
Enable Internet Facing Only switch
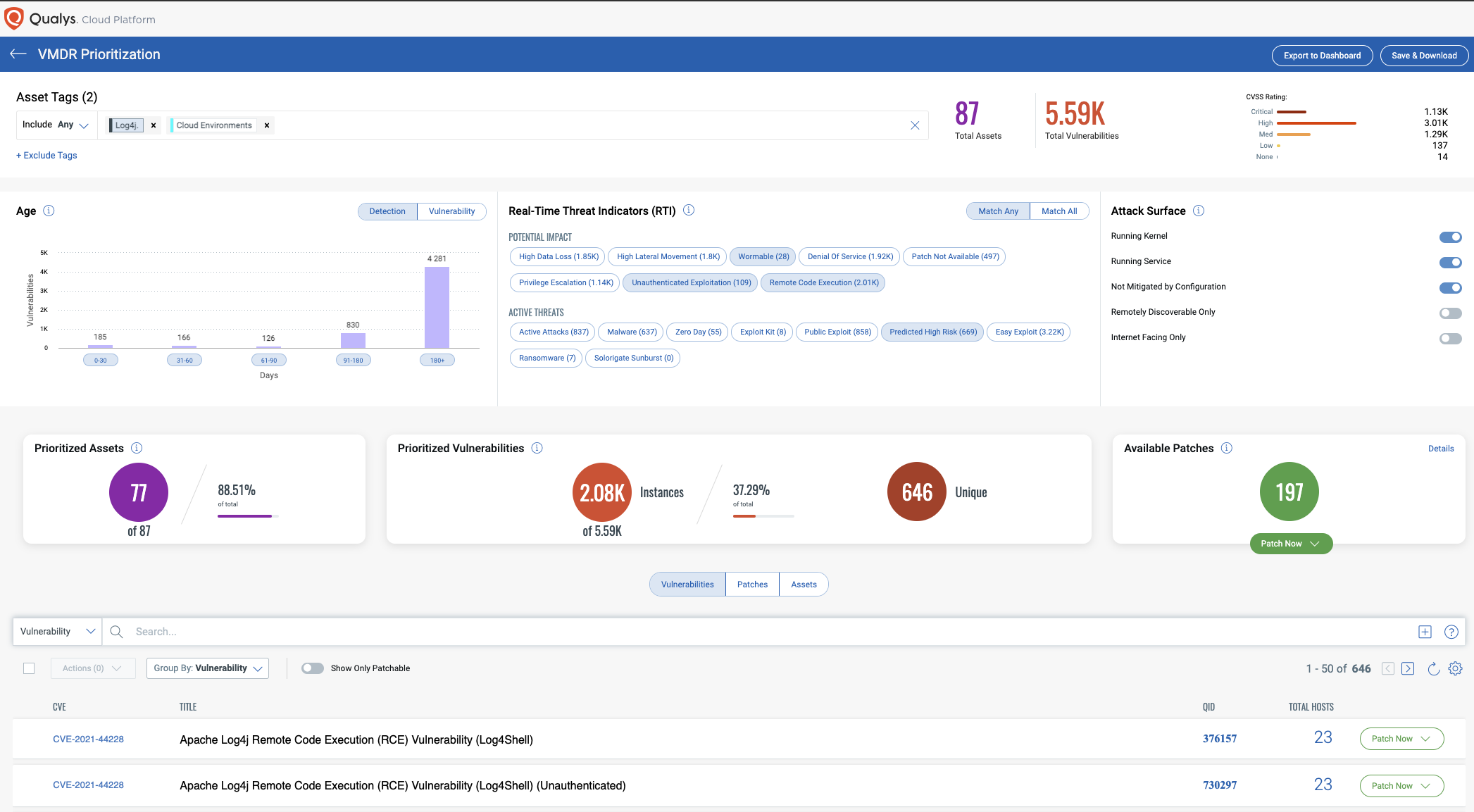point(1451,339)
